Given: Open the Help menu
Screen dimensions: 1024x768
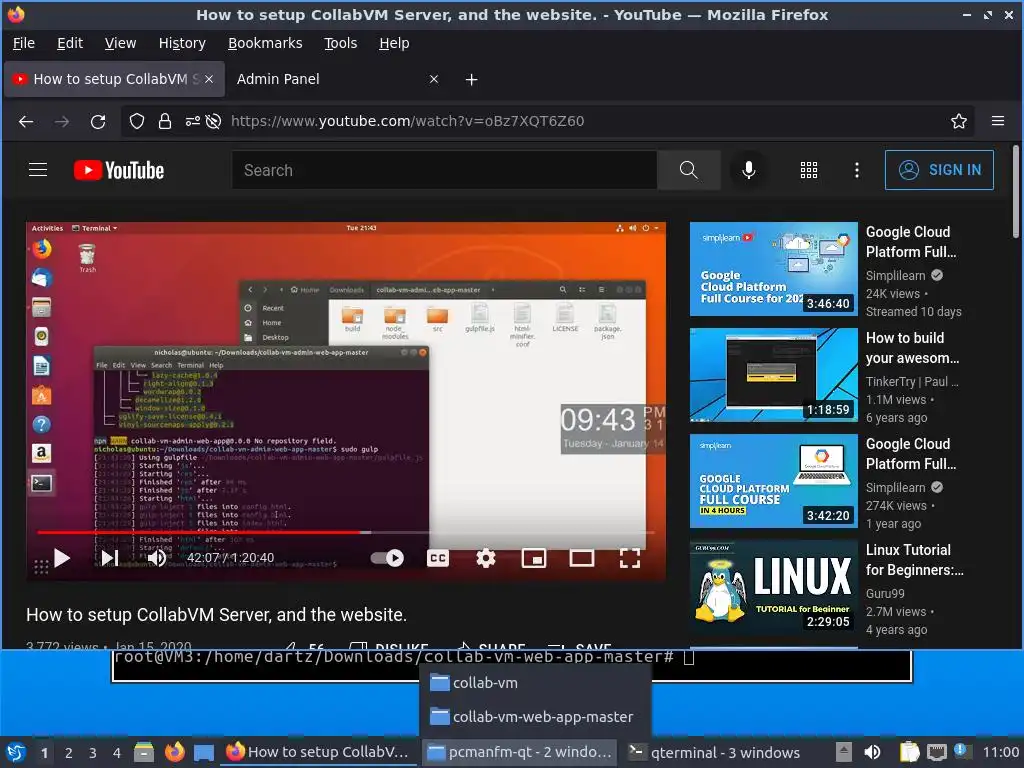Looking at the screenshot, I should (394, 43).
